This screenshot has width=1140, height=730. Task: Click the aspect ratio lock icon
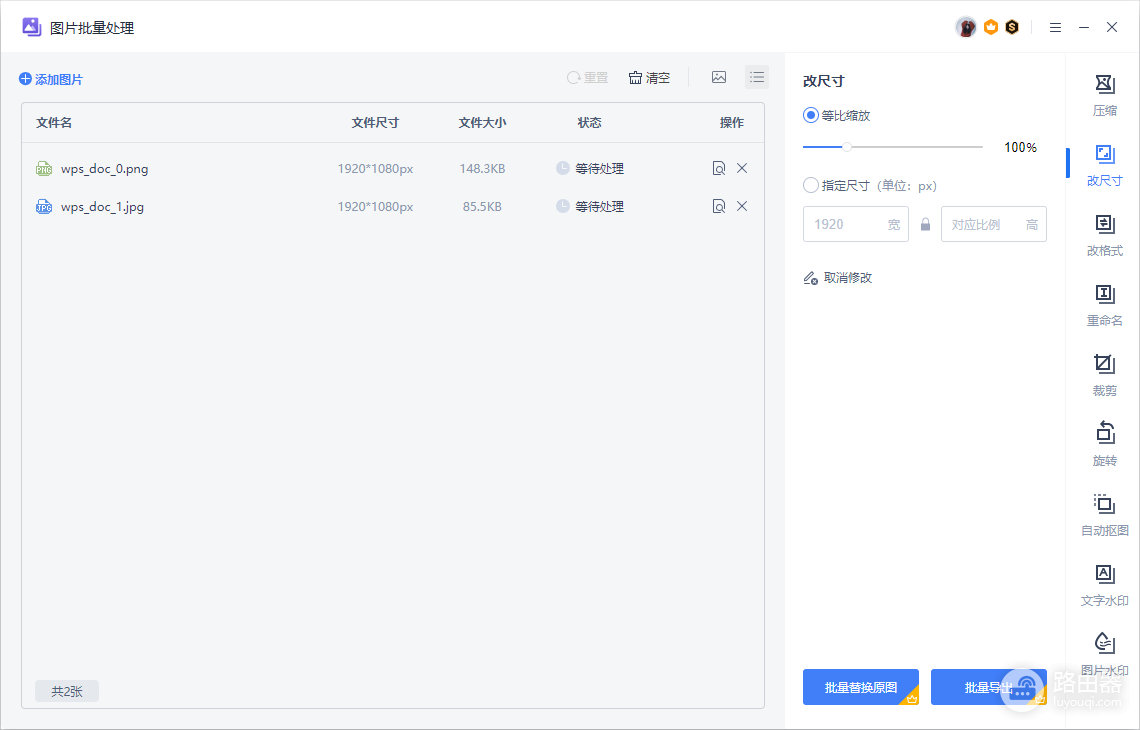pos(925,225)
